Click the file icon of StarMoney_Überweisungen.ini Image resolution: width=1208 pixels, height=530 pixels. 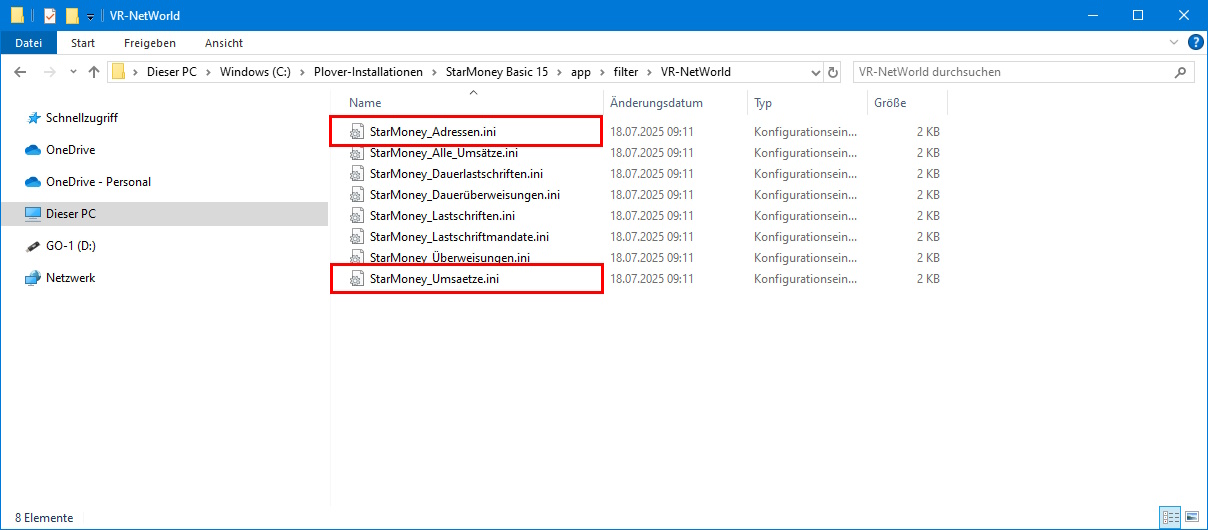point(357,257)
